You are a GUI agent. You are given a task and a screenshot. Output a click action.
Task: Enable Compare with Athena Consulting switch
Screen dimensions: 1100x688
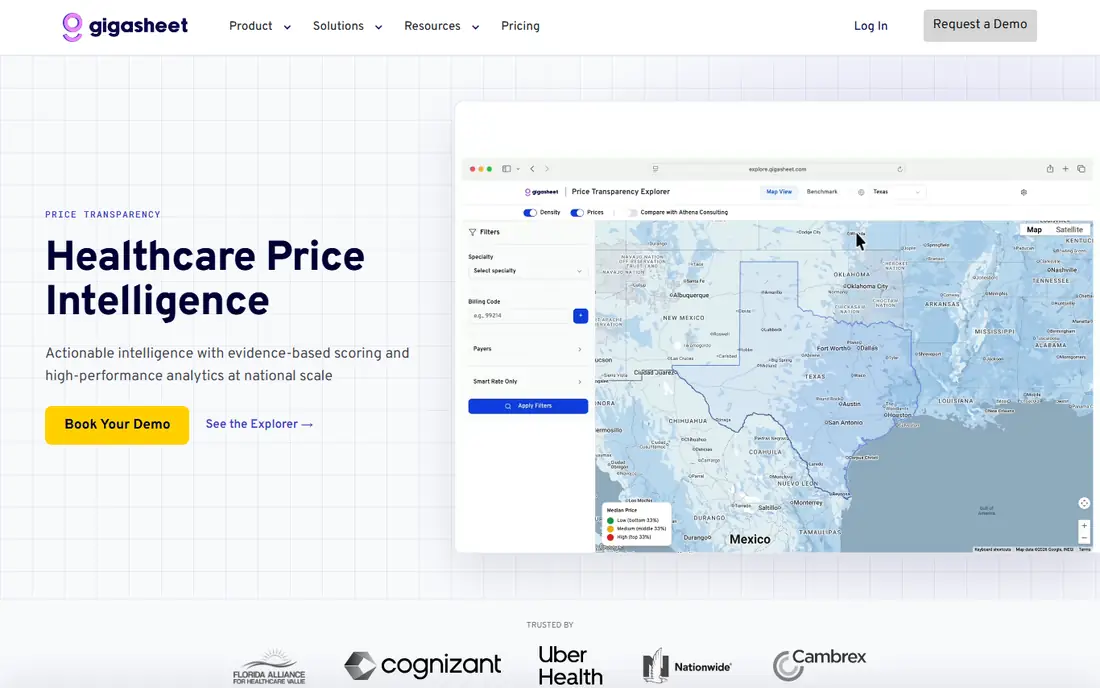[631, 213]
